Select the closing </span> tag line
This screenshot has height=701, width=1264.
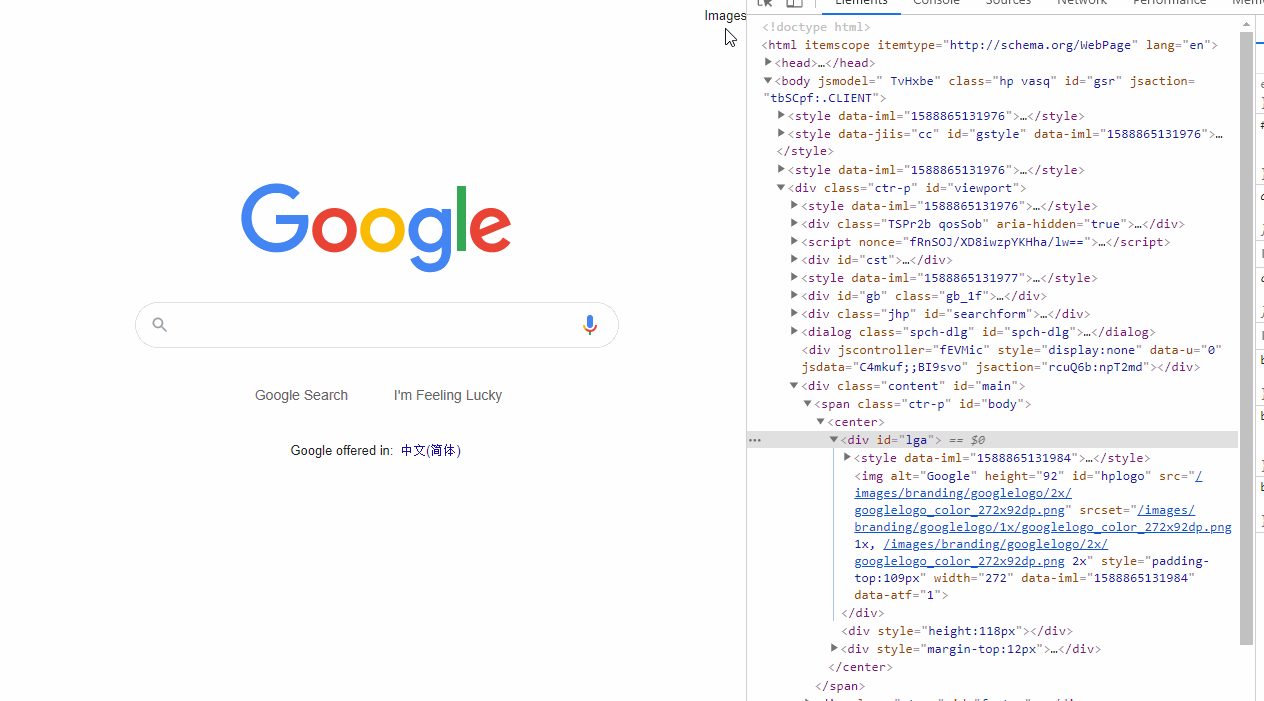point(840,686)
